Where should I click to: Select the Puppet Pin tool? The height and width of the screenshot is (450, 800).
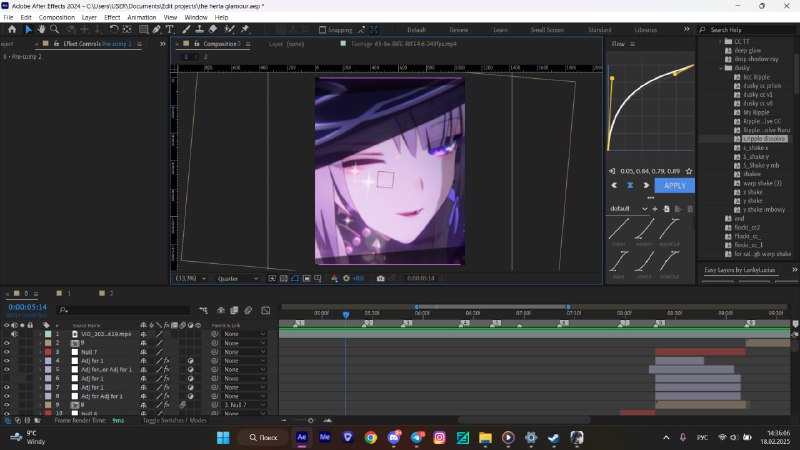click(245, 30)
